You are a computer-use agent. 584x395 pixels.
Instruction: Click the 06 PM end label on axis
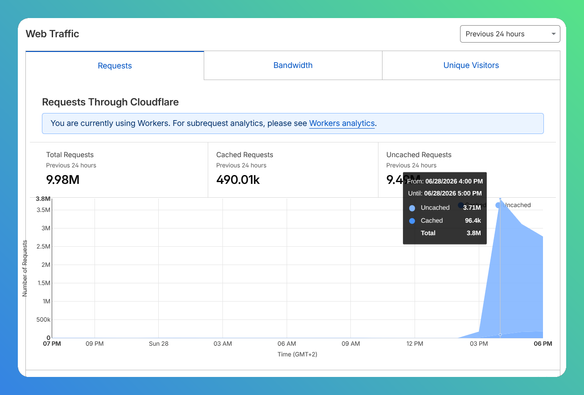[543, 344]
